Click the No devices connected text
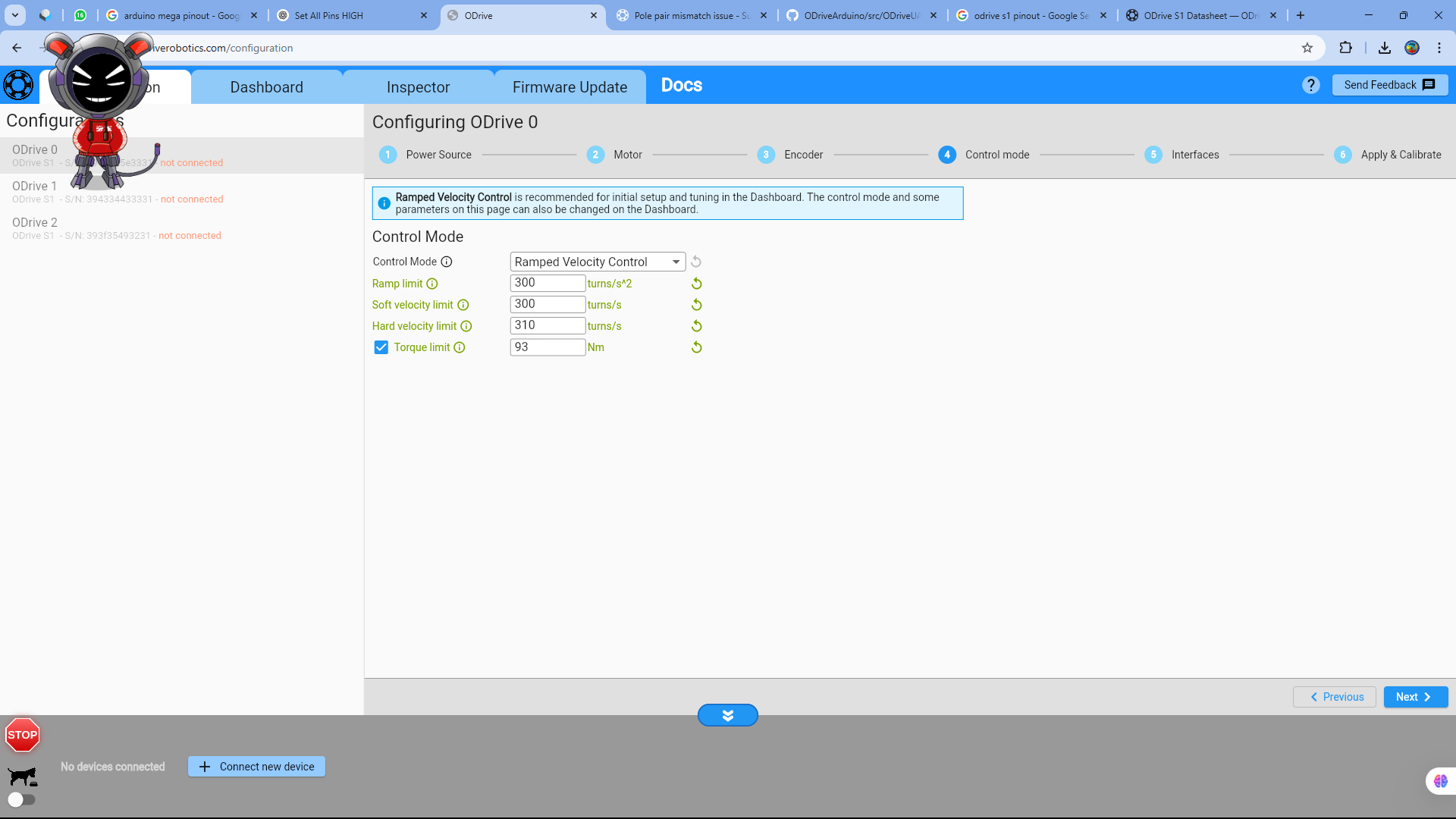Image resolution: width=1456 pixels, height=819 pixels. 113,767
